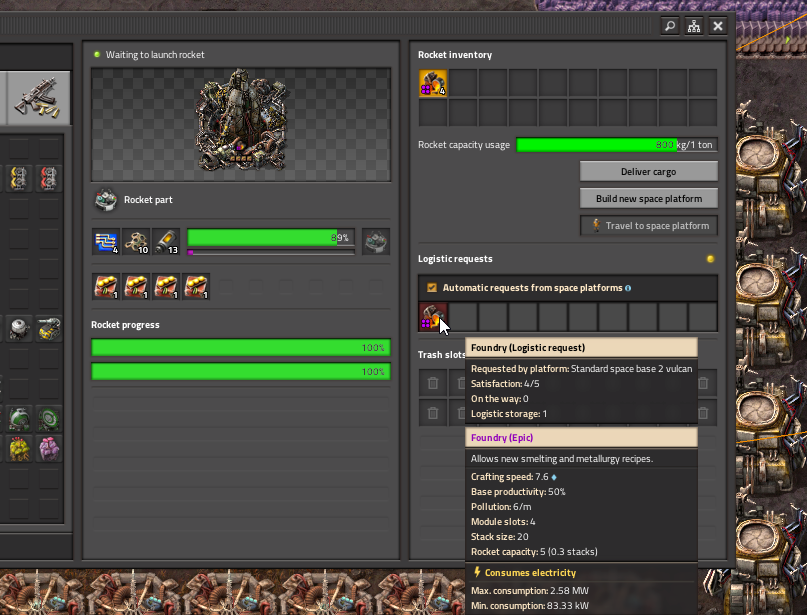This screenshot has width=807, height=615.
Task: Click the upper 100% rocket progress bar
Action: [x=241, y=347]
